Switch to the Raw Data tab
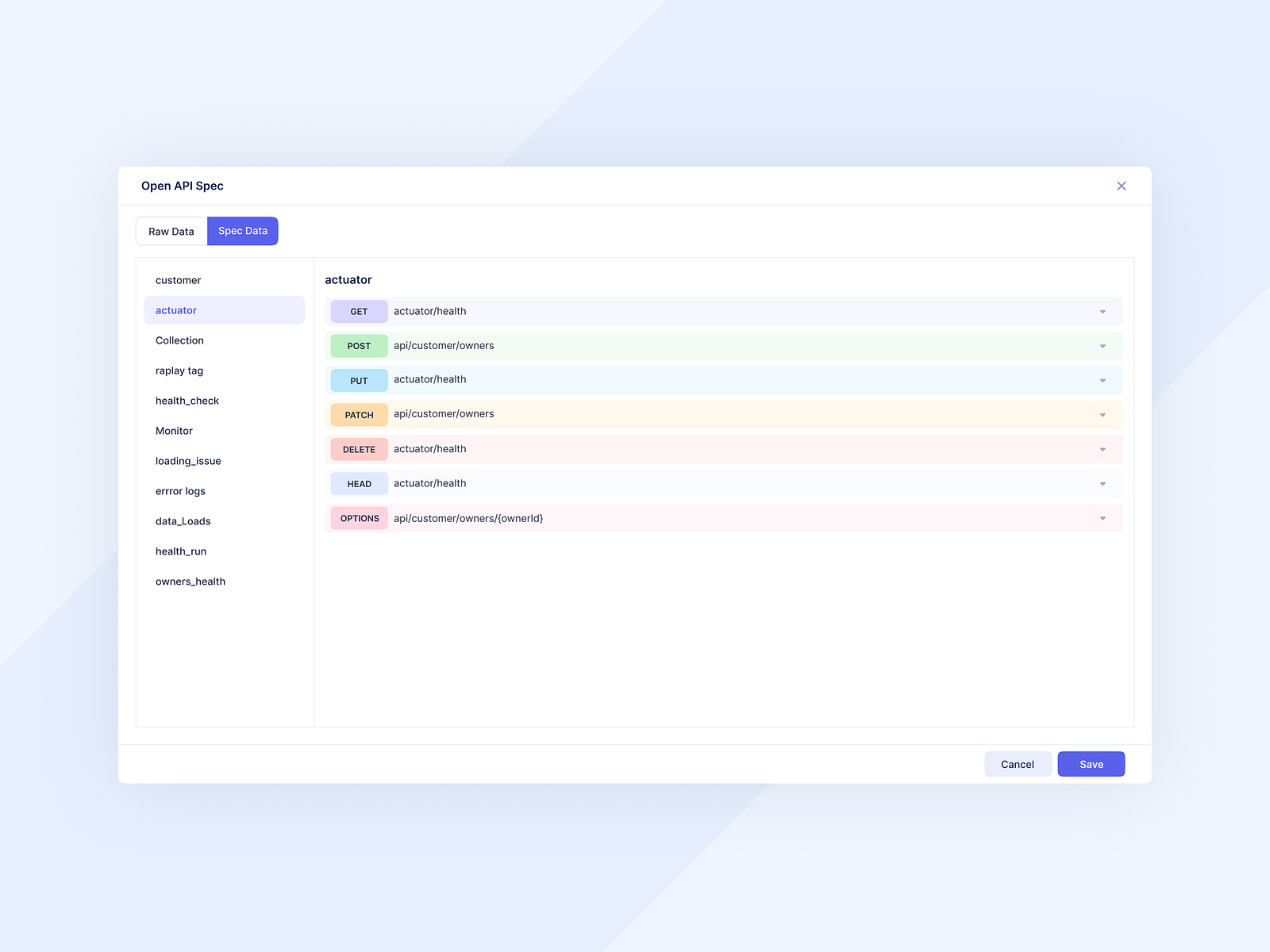1270x952 pixels. pos(171,231)
